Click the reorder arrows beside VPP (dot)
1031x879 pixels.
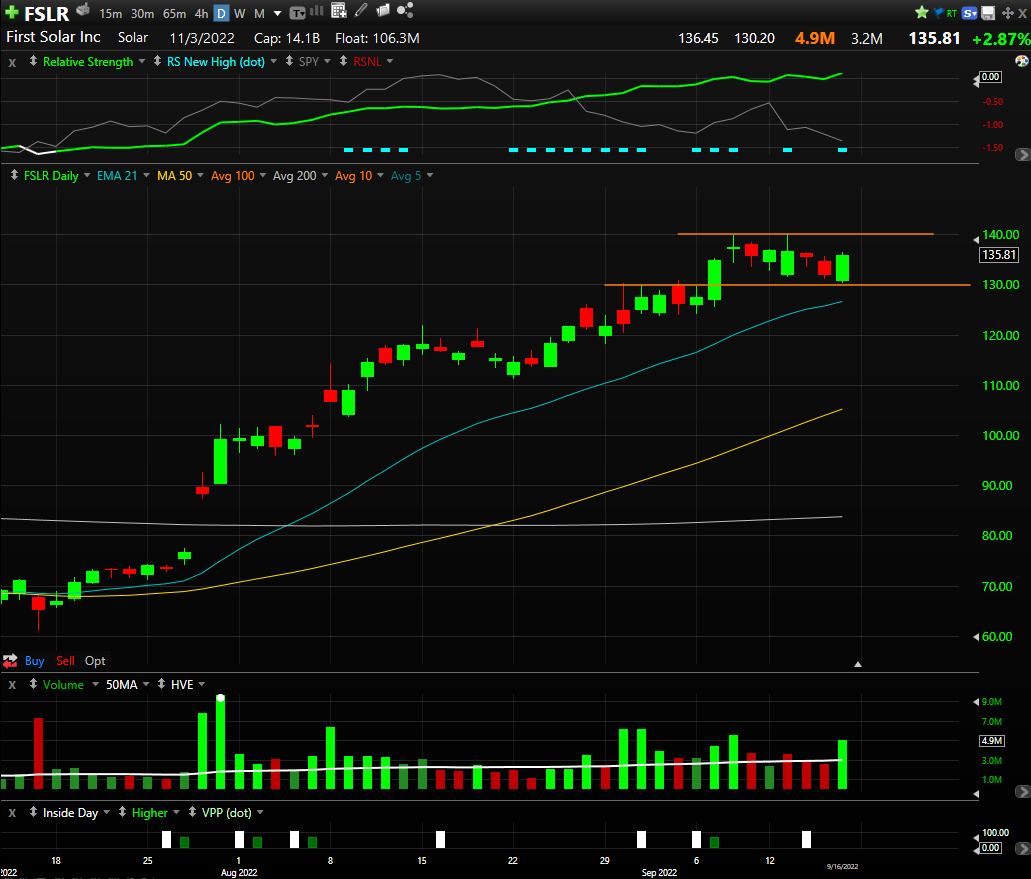192,813
